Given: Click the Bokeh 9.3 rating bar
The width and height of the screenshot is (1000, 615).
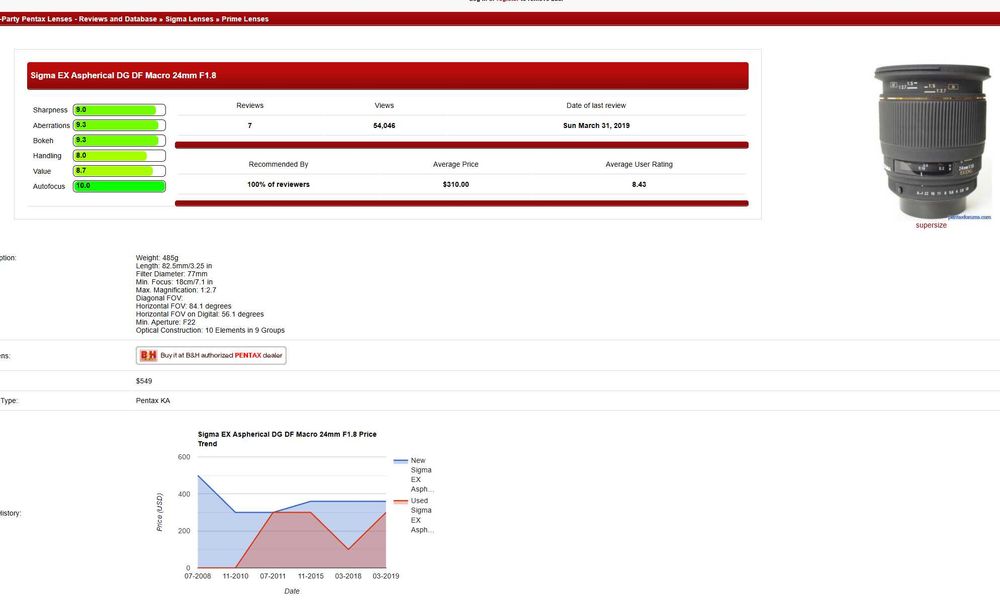Looking at the screenshot, I should coord(119,140).
